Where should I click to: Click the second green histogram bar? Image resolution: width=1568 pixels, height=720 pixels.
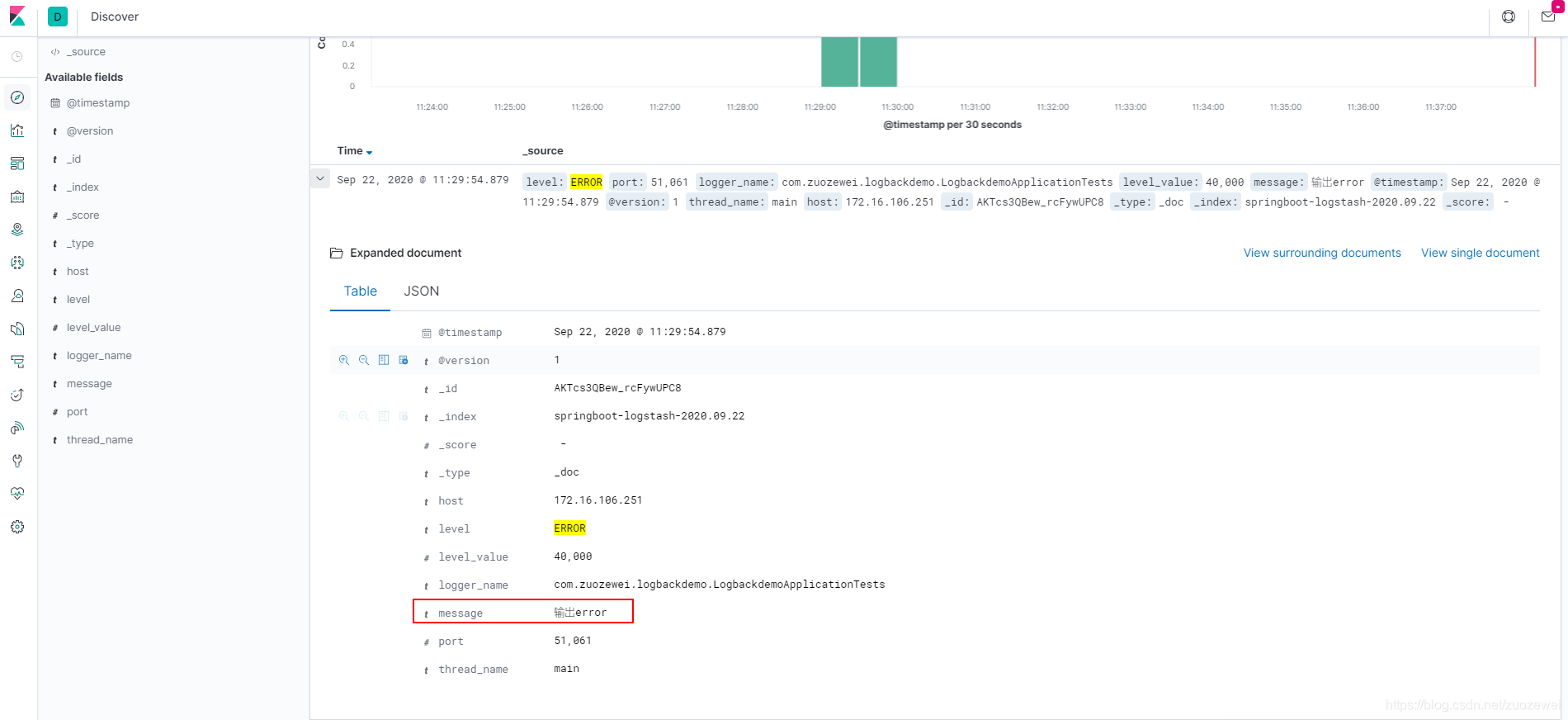click(878, 62)
